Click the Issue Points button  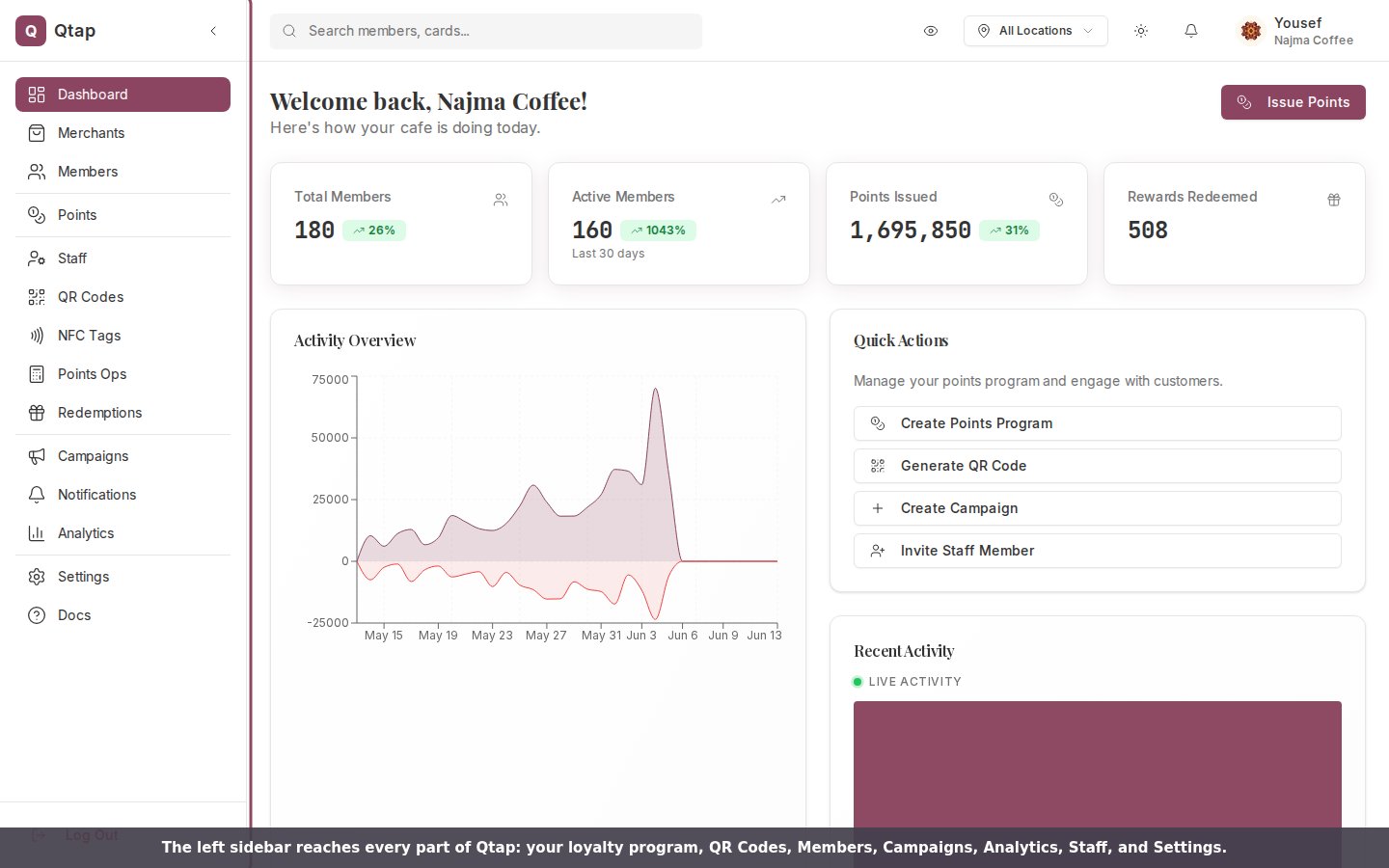coord(1294,102)
